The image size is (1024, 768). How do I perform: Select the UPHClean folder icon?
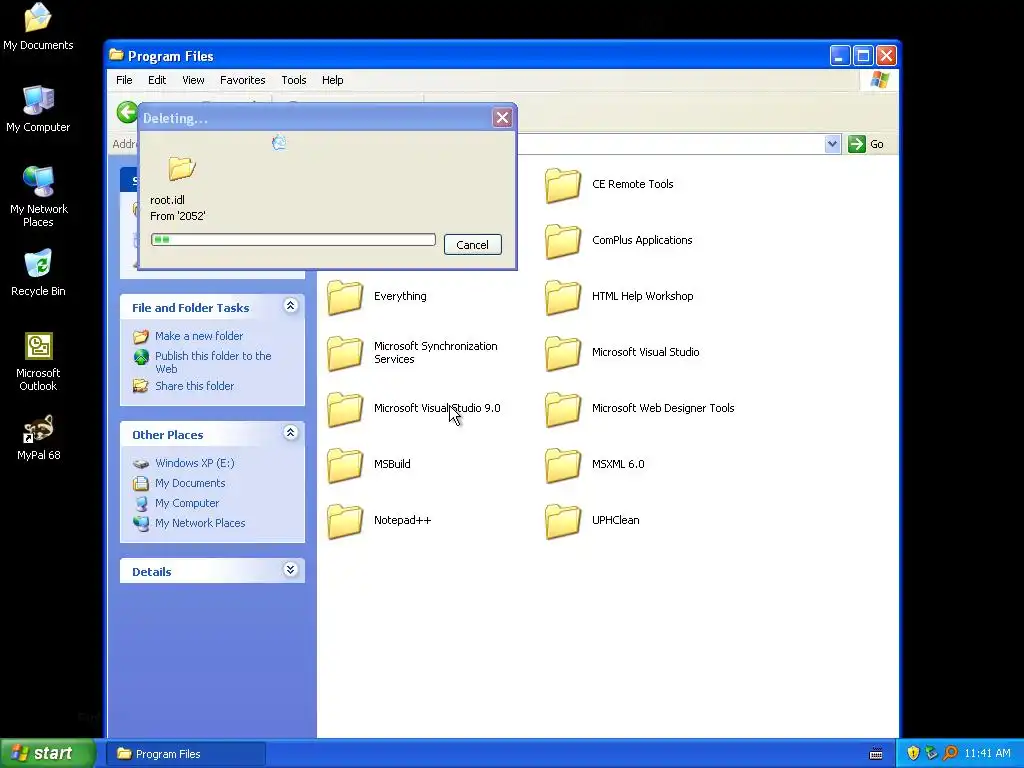(562, 522)
